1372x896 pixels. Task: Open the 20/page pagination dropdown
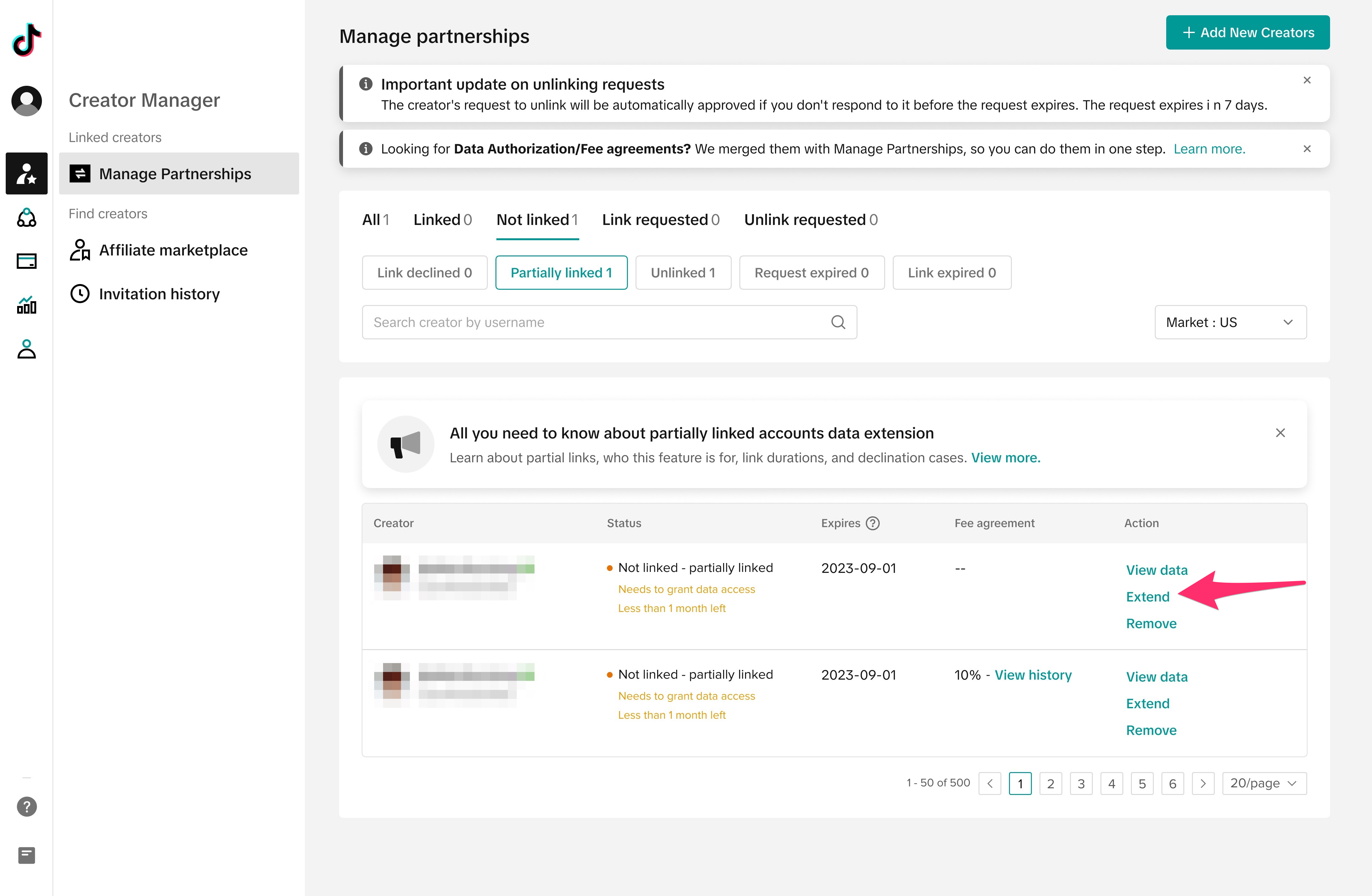[x=1264, y=784]
